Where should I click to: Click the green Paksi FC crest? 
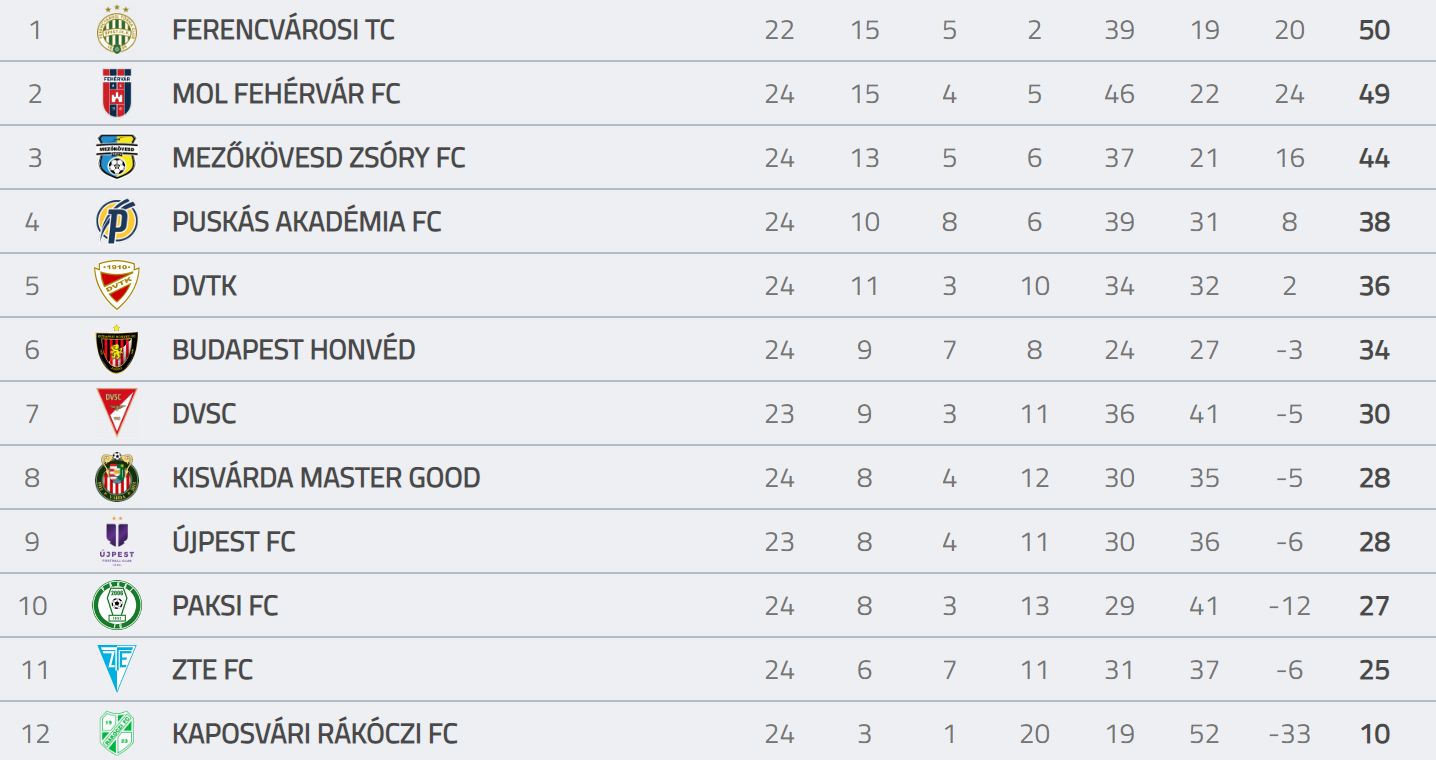point(117,606)
